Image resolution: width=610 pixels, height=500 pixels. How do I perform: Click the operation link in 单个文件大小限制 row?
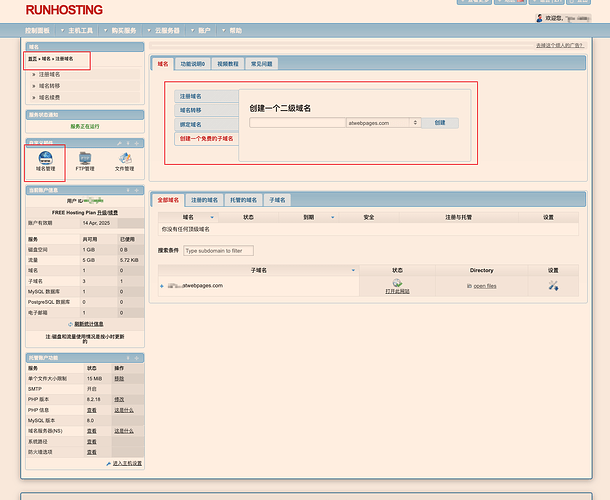pos(119,379)
